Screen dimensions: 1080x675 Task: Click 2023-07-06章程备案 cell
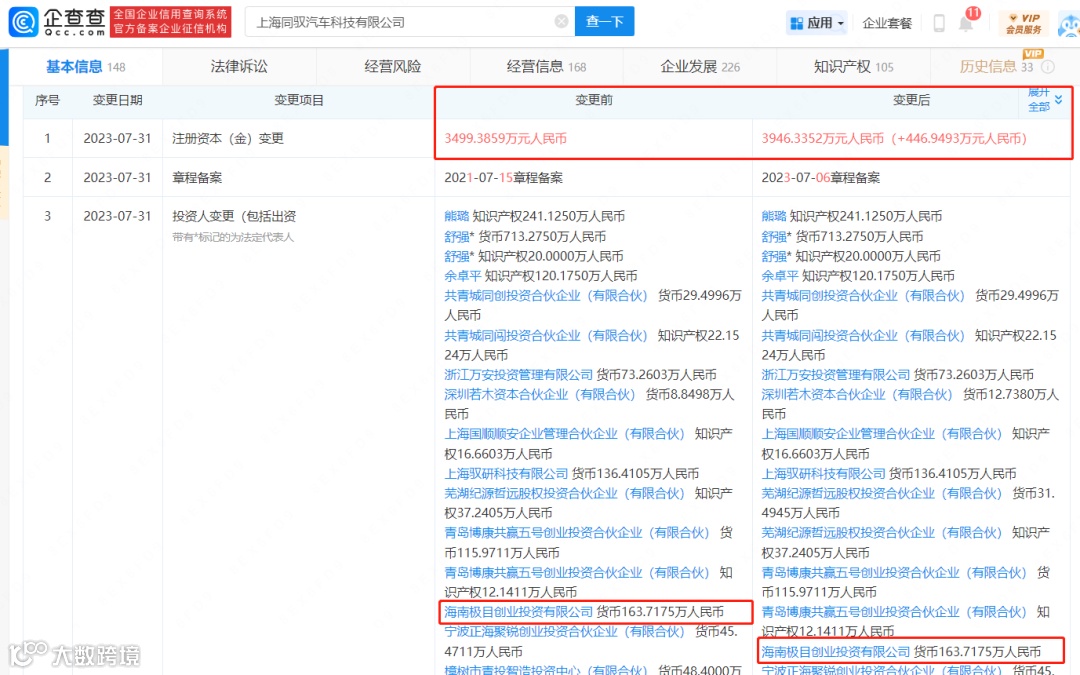click(x=820, y=178)
